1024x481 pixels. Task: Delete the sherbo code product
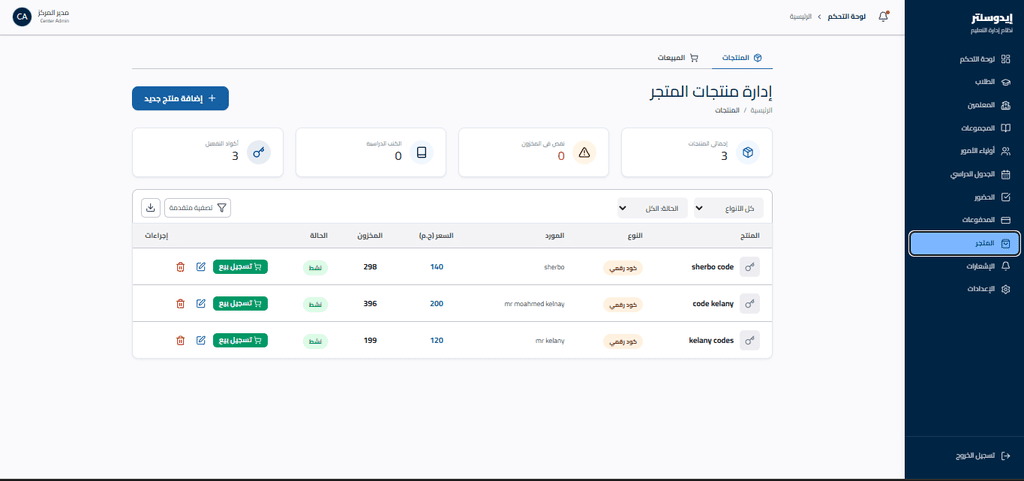coord(180,267)
